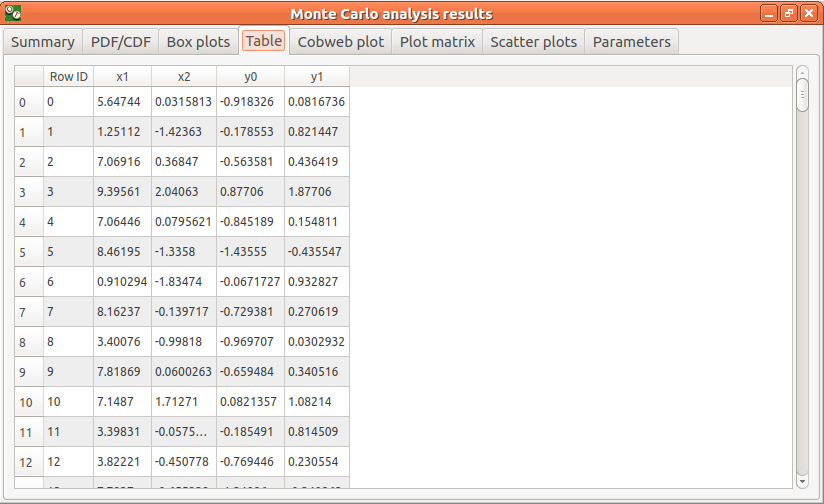Viewport: 824px width, 504px height.
Task: Open the PDF/CDF tab
Action: pyautogui.click(x=121, y=42)
